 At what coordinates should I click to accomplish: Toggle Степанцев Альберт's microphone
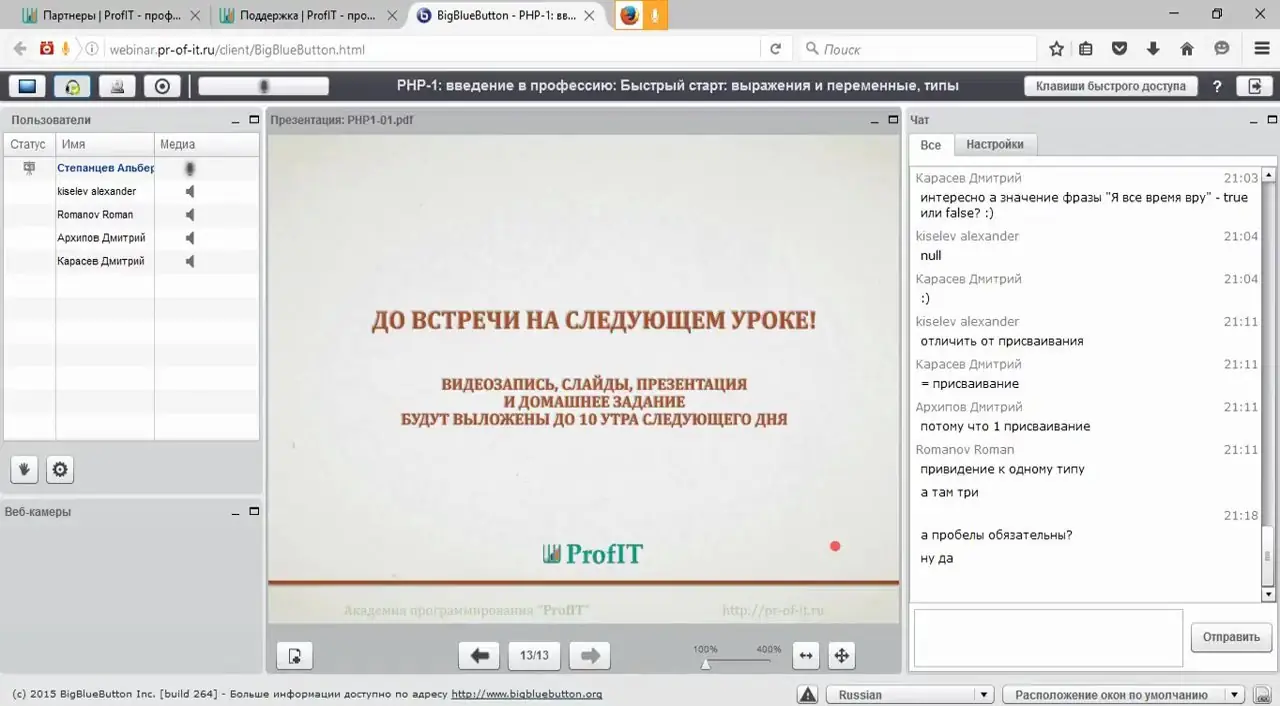[x=188, y=168]
